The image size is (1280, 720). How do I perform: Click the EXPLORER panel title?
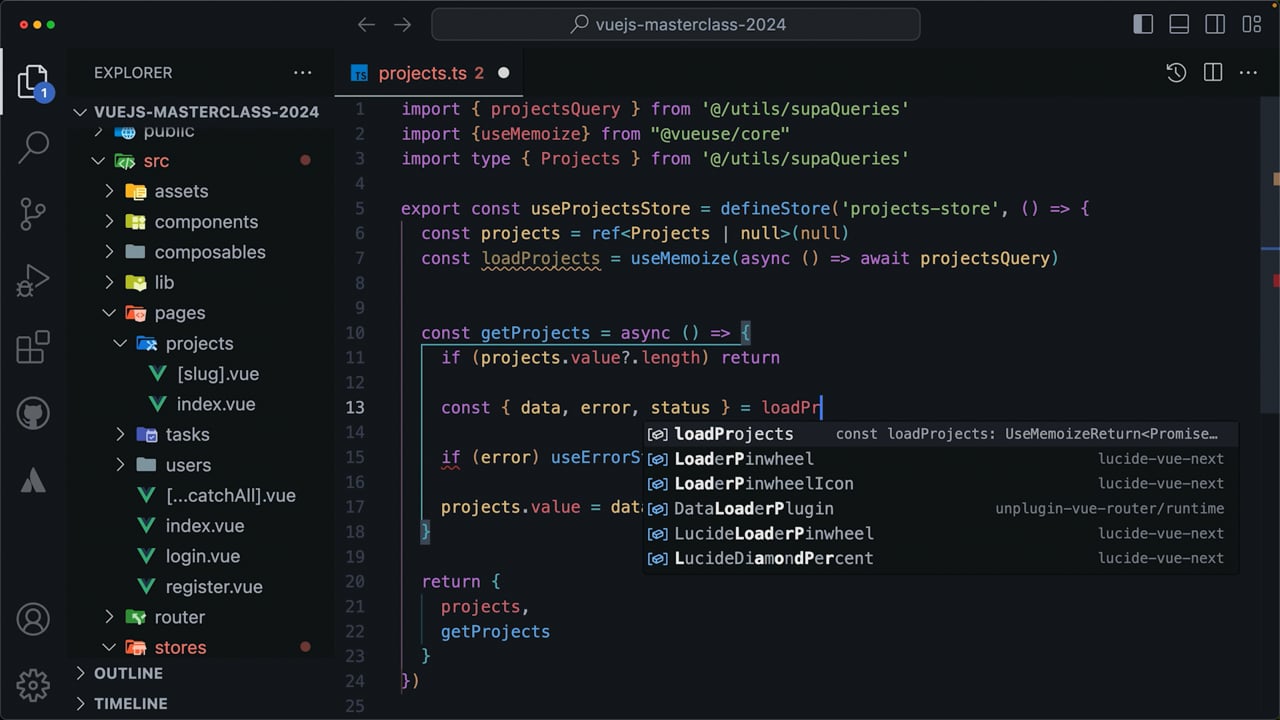pyautogui.click(x=133, y=72)
